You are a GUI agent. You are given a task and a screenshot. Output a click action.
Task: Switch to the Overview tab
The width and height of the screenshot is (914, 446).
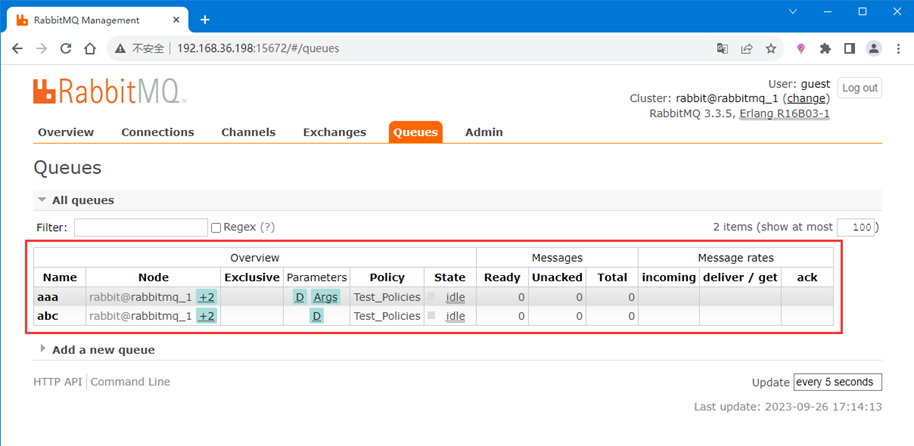point(66,132)
